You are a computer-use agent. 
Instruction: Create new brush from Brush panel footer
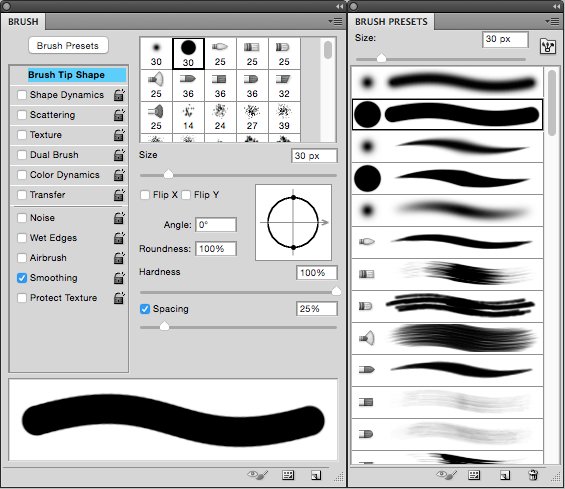pos(316,475)
